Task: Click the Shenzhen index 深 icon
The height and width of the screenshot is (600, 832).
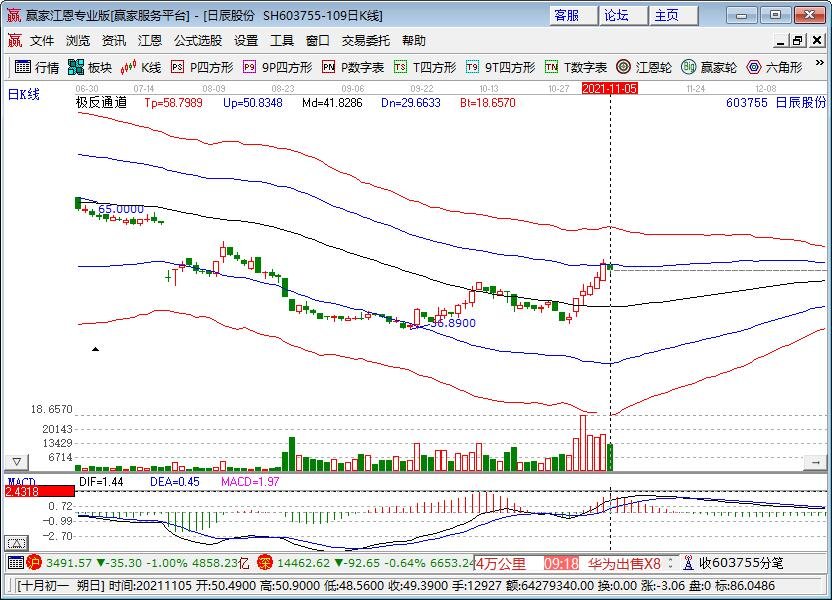Action: 265,562
